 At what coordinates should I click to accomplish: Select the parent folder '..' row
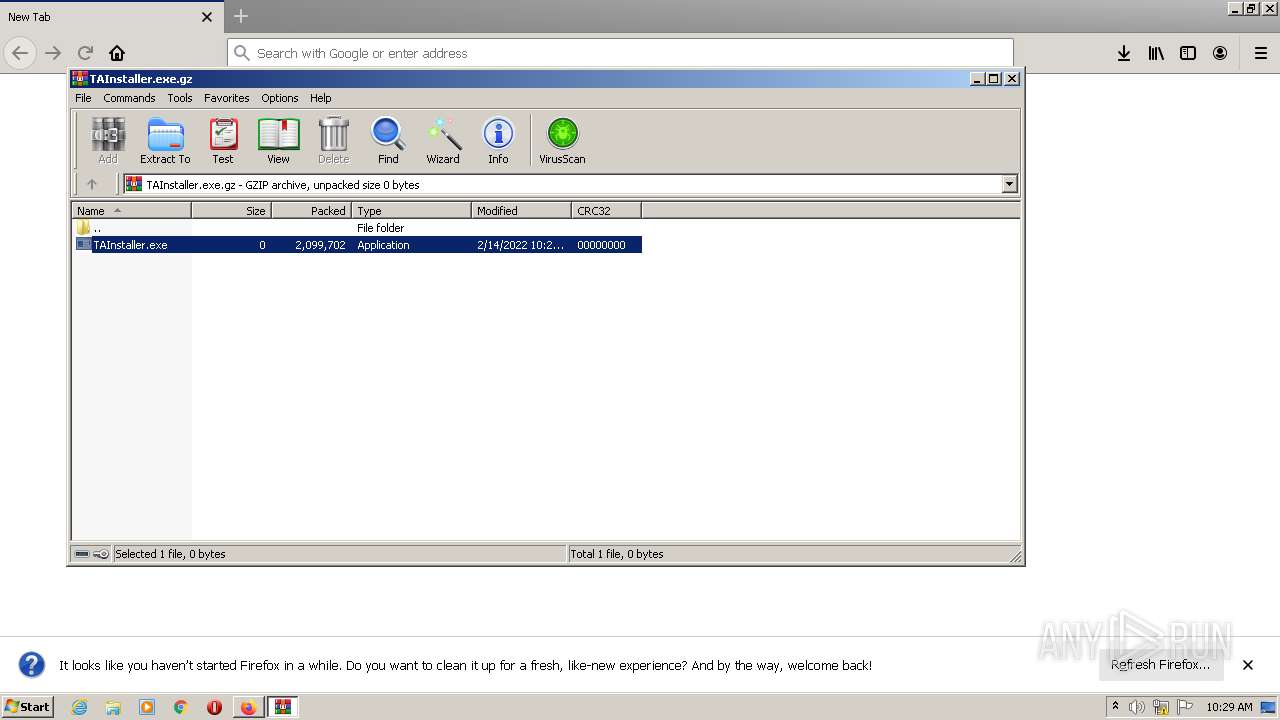(x=357, y=228)
